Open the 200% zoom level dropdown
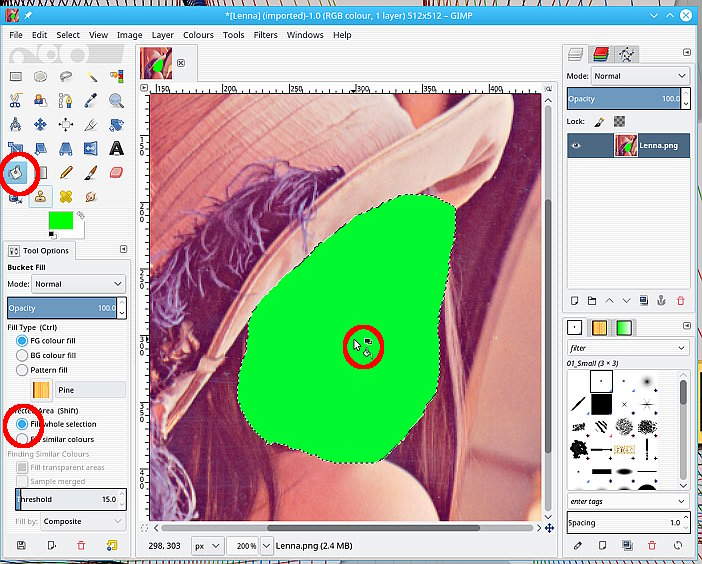 [x=266, y=546]
